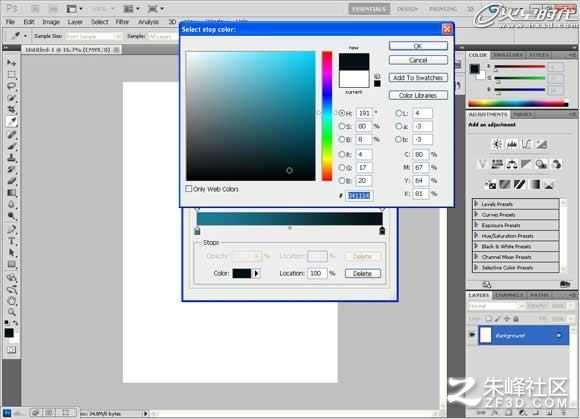Switch to the Channels tab
This screenshot has width=580, height=419.
(509, 295)
